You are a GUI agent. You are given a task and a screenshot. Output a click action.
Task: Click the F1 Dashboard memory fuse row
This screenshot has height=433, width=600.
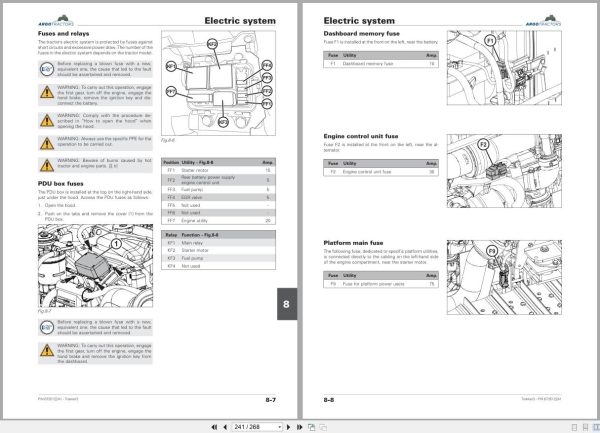tap(381, 64)
